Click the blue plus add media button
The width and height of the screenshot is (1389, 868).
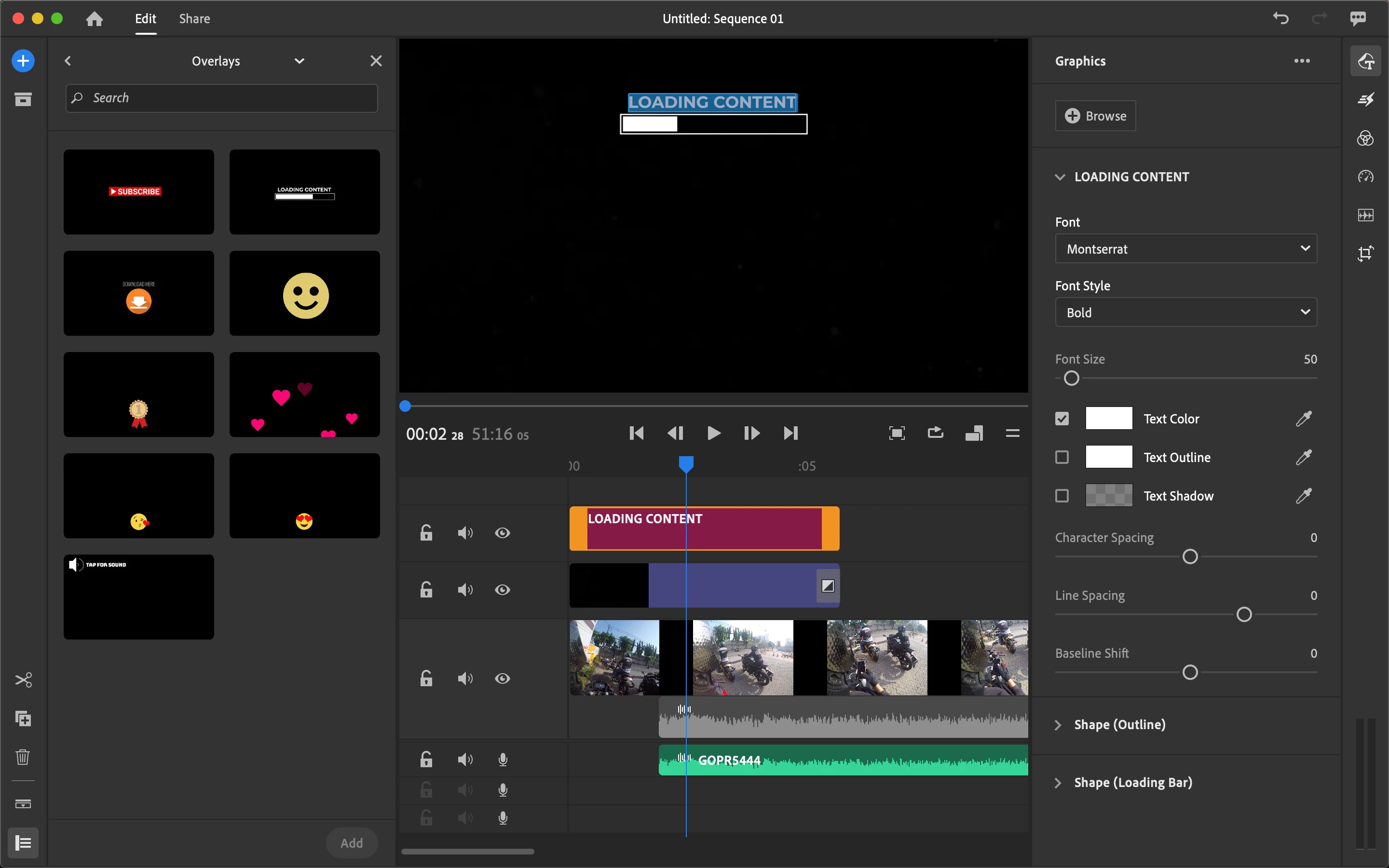(23, 61)
